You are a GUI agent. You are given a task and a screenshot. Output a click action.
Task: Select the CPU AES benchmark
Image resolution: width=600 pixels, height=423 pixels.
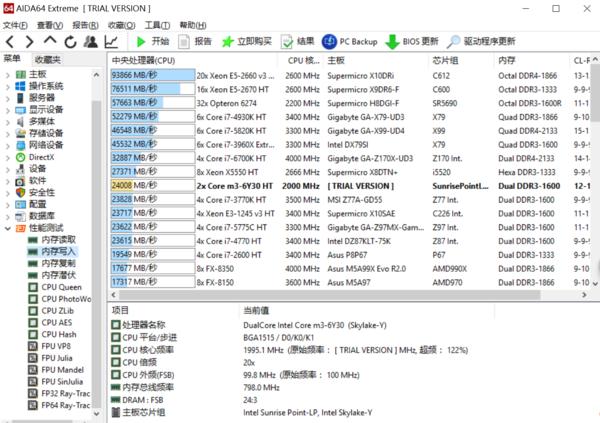coord(50,323)
